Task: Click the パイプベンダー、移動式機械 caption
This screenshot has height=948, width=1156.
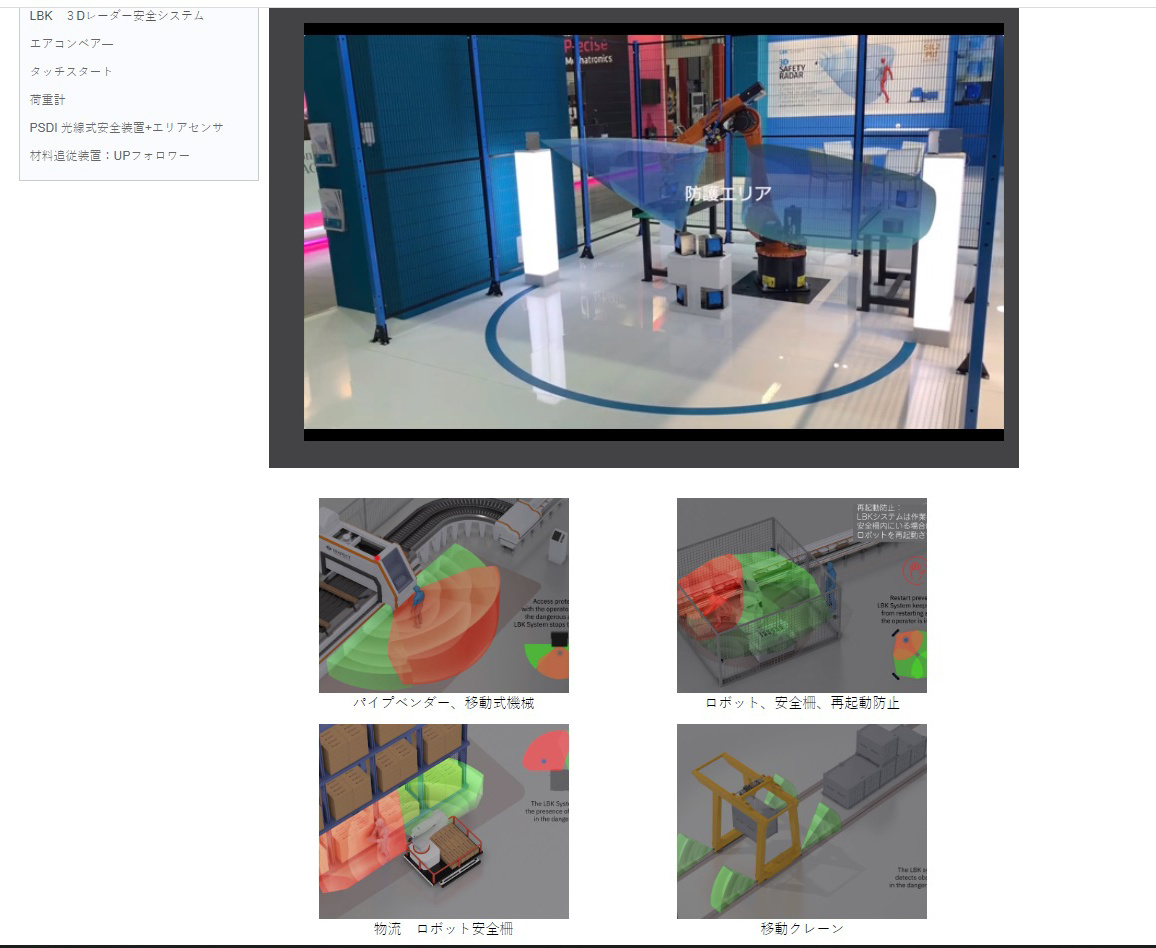Action: (x=443, y=703)
